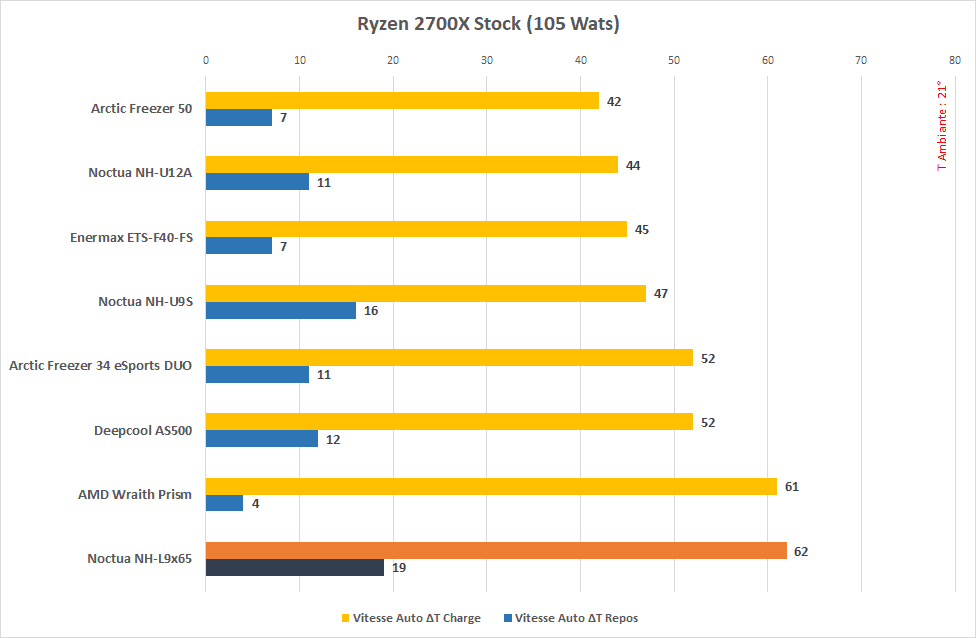
Task: Click the yellow AMD Wraith Prism charge bar
Action: [x=491, y=486]
